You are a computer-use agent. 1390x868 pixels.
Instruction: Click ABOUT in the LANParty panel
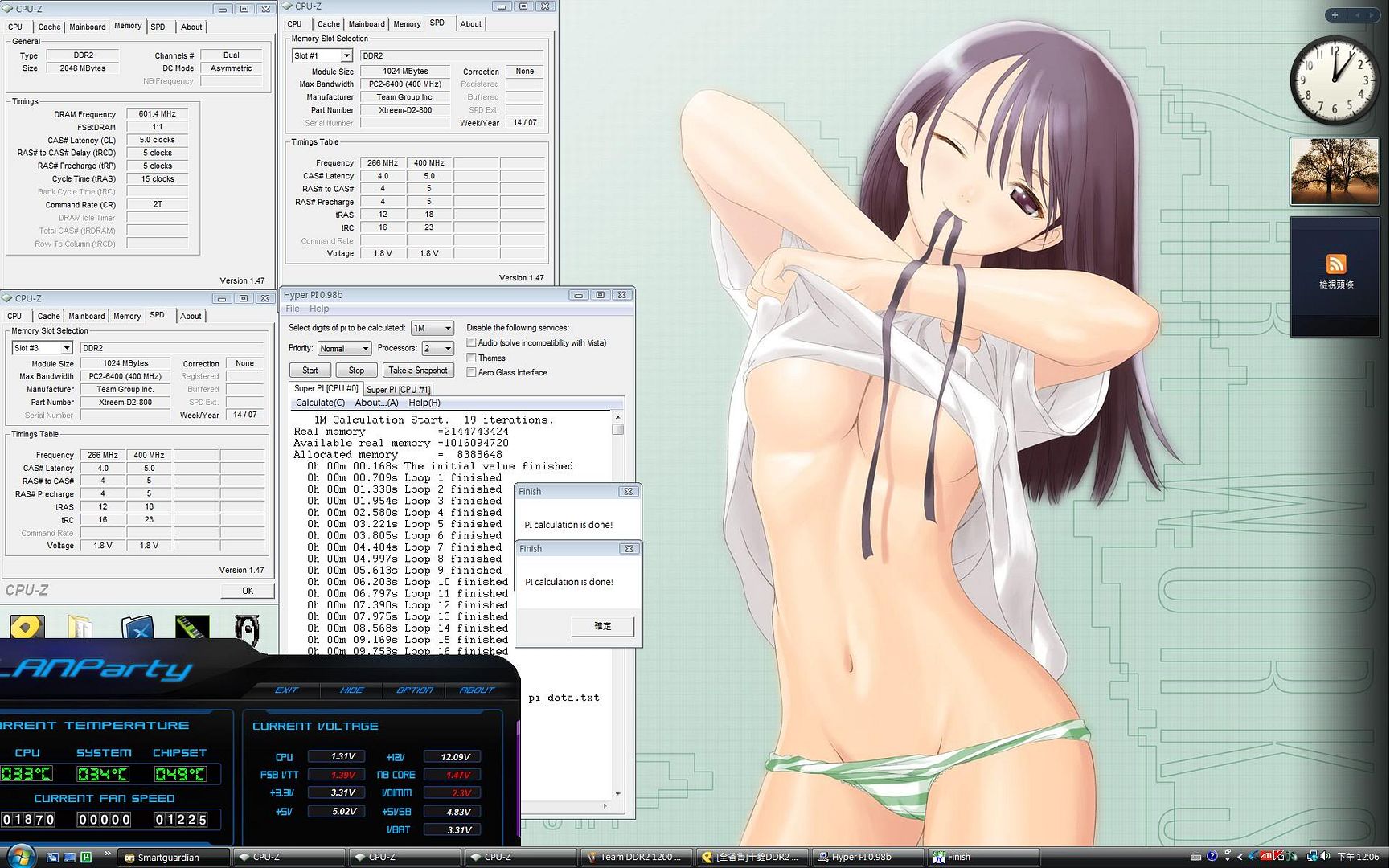pyautogui.click(x=477, y=690)
